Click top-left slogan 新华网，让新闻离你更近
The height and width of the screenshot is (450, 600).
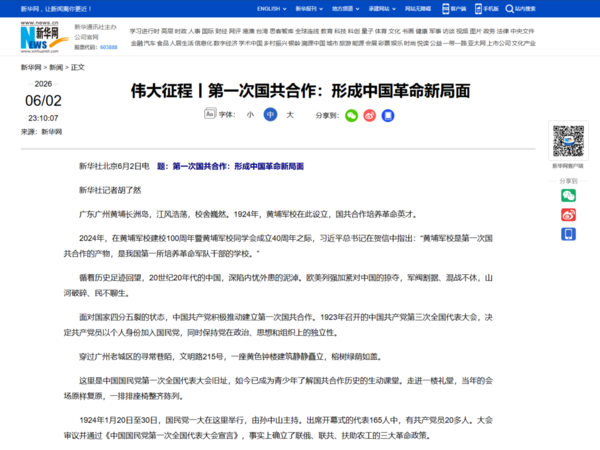[x=56, y=9]
